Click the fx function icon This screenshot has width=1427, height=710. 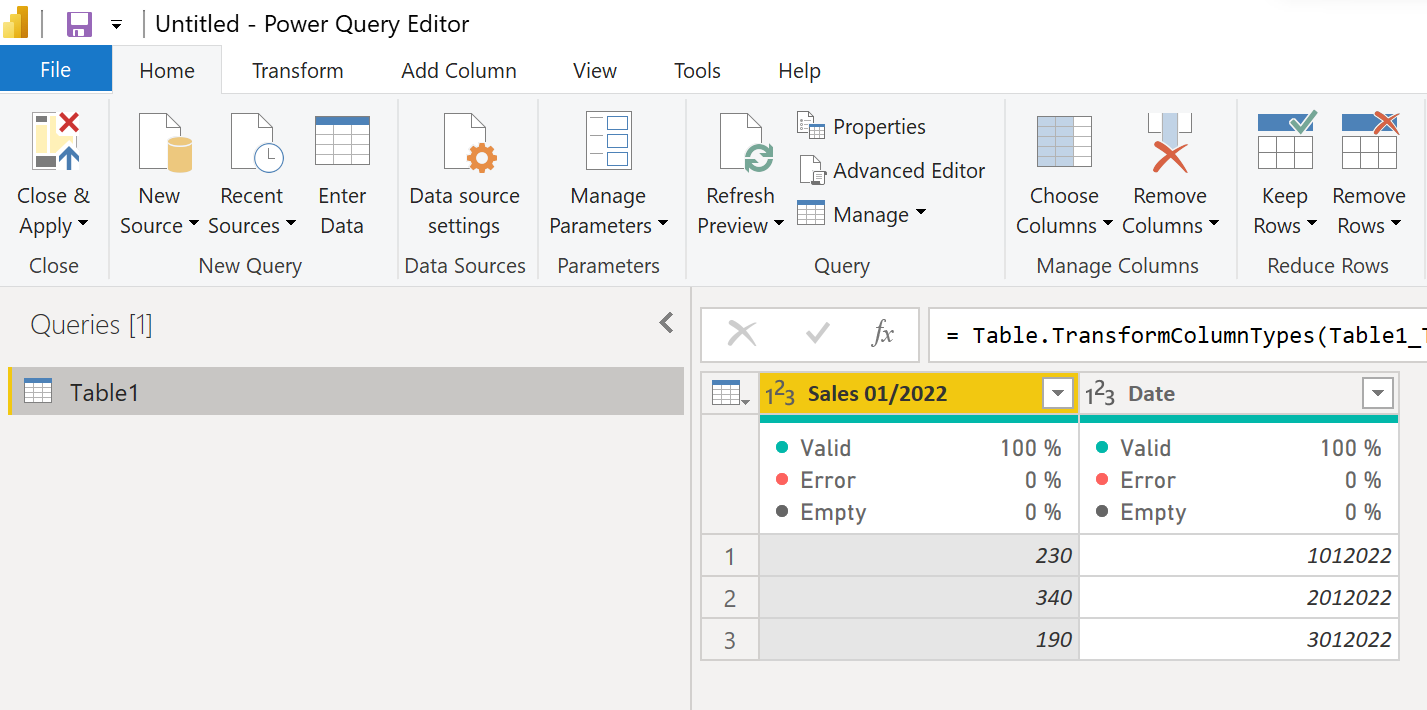coord(882,334)
